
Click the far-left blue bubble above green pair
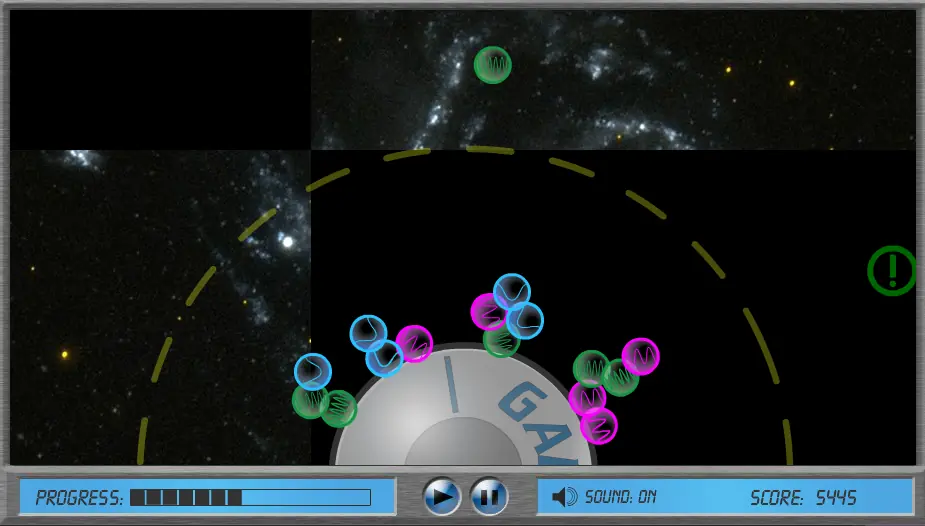(313, 372)
